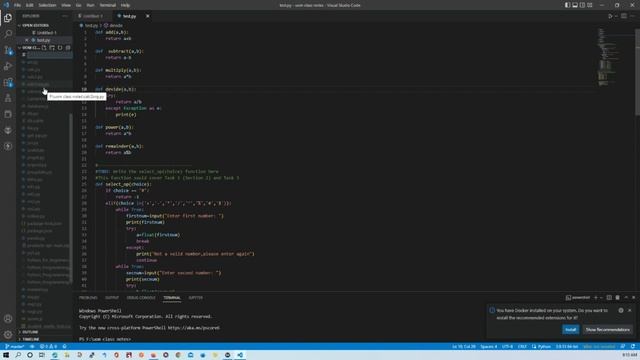Image resolution: width=640 pixels, height=360 pixels.
Task: Switch to the Debug Console tab
Action: [141, 298]
